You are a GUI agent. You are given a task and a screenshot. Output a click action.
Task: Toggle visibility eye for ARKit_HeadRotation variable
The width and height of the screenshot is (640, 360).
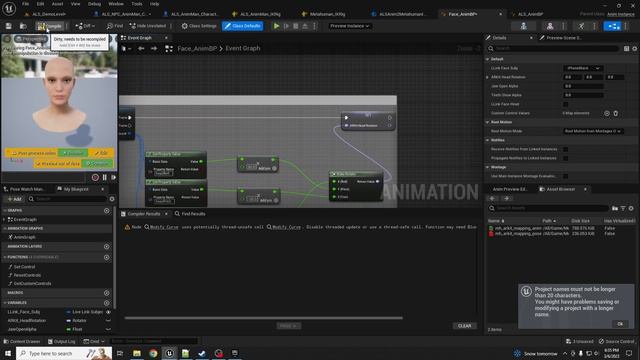(108, 321)
